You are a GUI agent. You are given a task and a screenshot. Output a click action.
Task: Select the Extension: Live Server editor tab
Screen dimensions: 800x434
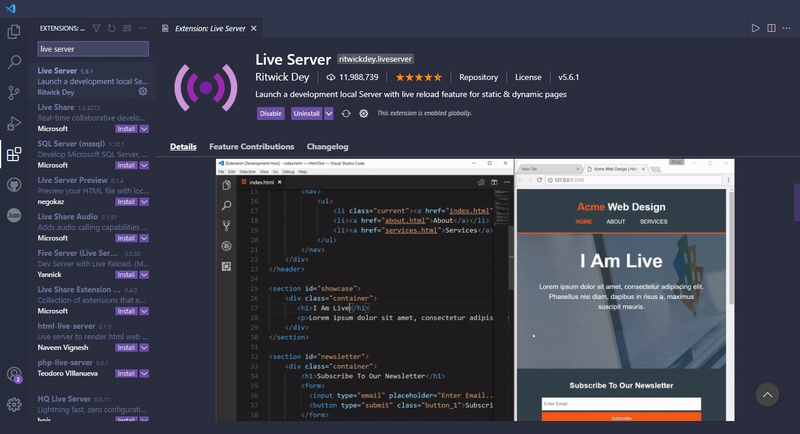(x=210, y=29)
